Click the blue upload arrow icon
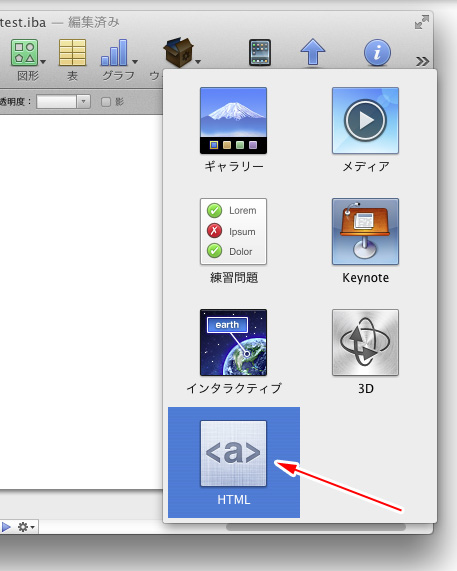This screenshot has height=571, width=457. click(312, 53)
